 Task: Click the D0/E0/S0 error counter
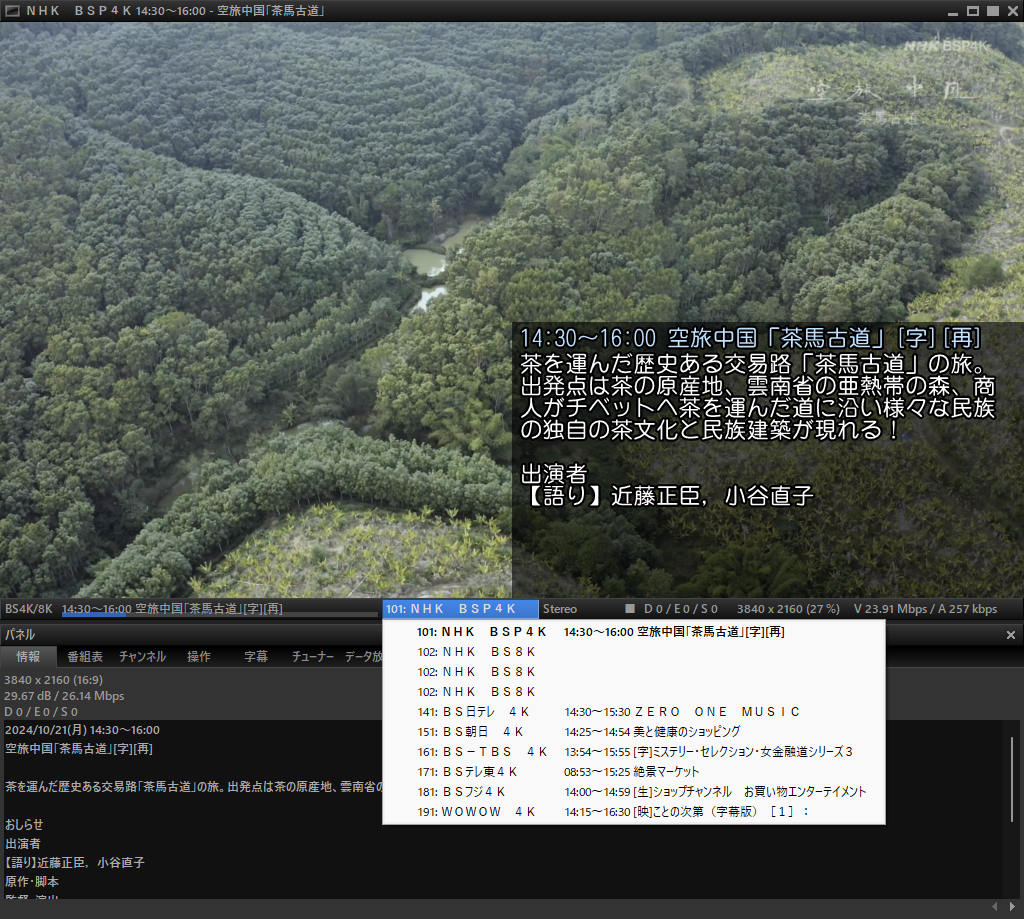(x=680, y=609)
